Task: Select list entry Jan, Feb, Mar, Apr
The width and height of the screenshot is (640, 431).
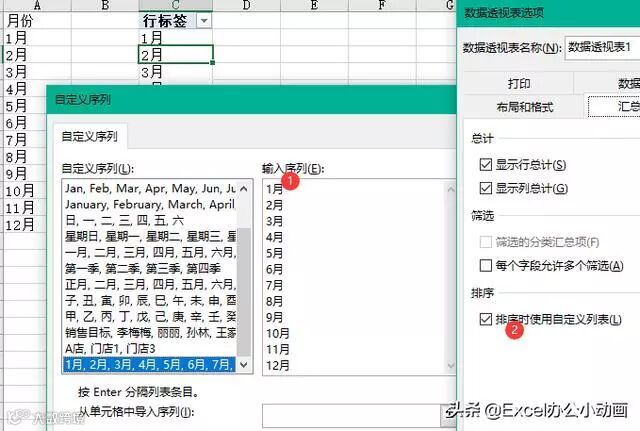Action: click(150, 188)
